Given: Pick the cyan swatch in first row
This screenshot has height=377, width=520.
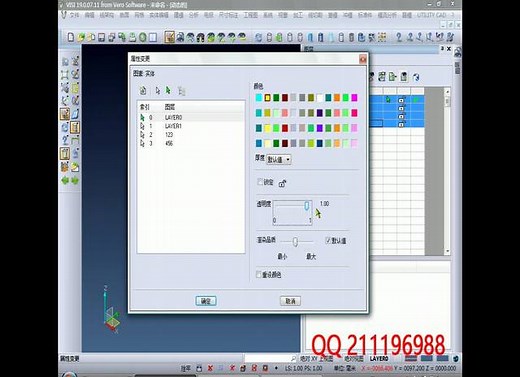Looking at the screenshot, I should tap(259, 98).
